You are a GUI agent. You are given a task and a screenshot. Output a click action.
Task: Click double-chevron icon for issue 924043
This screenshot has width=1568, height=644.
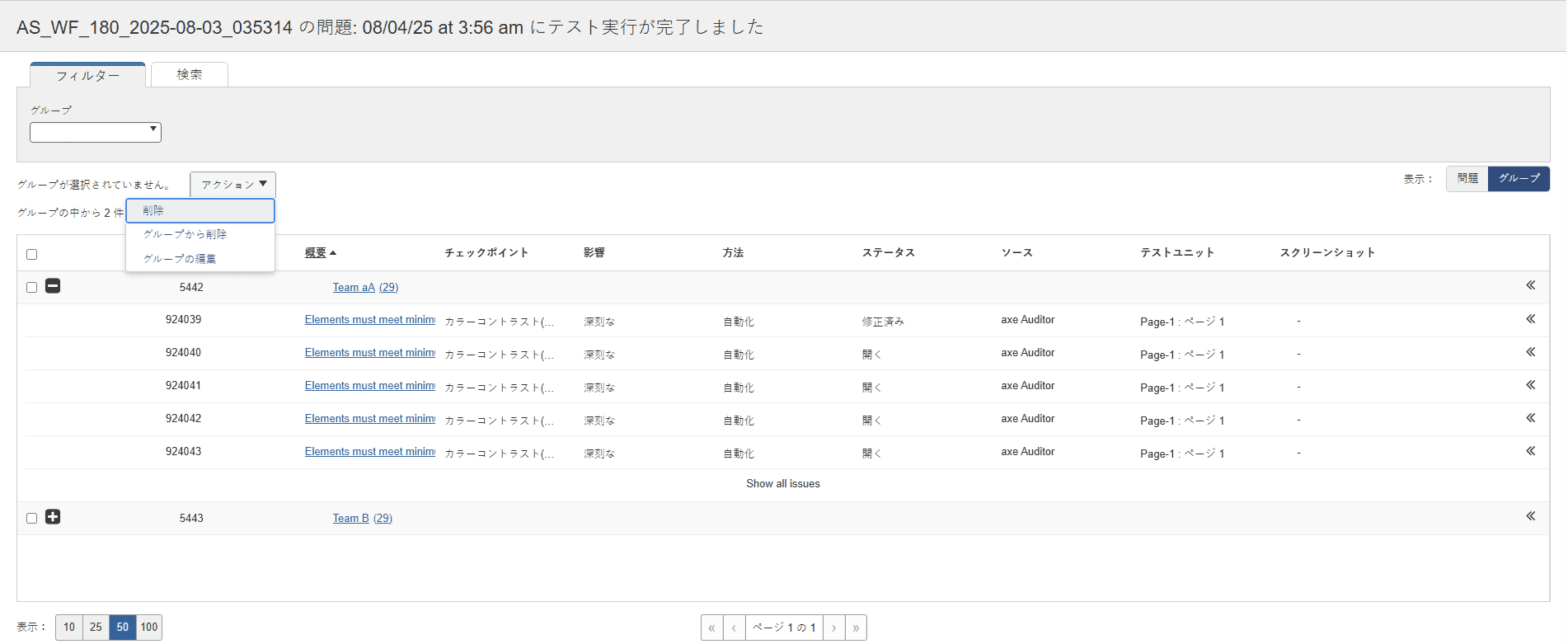1530,451
